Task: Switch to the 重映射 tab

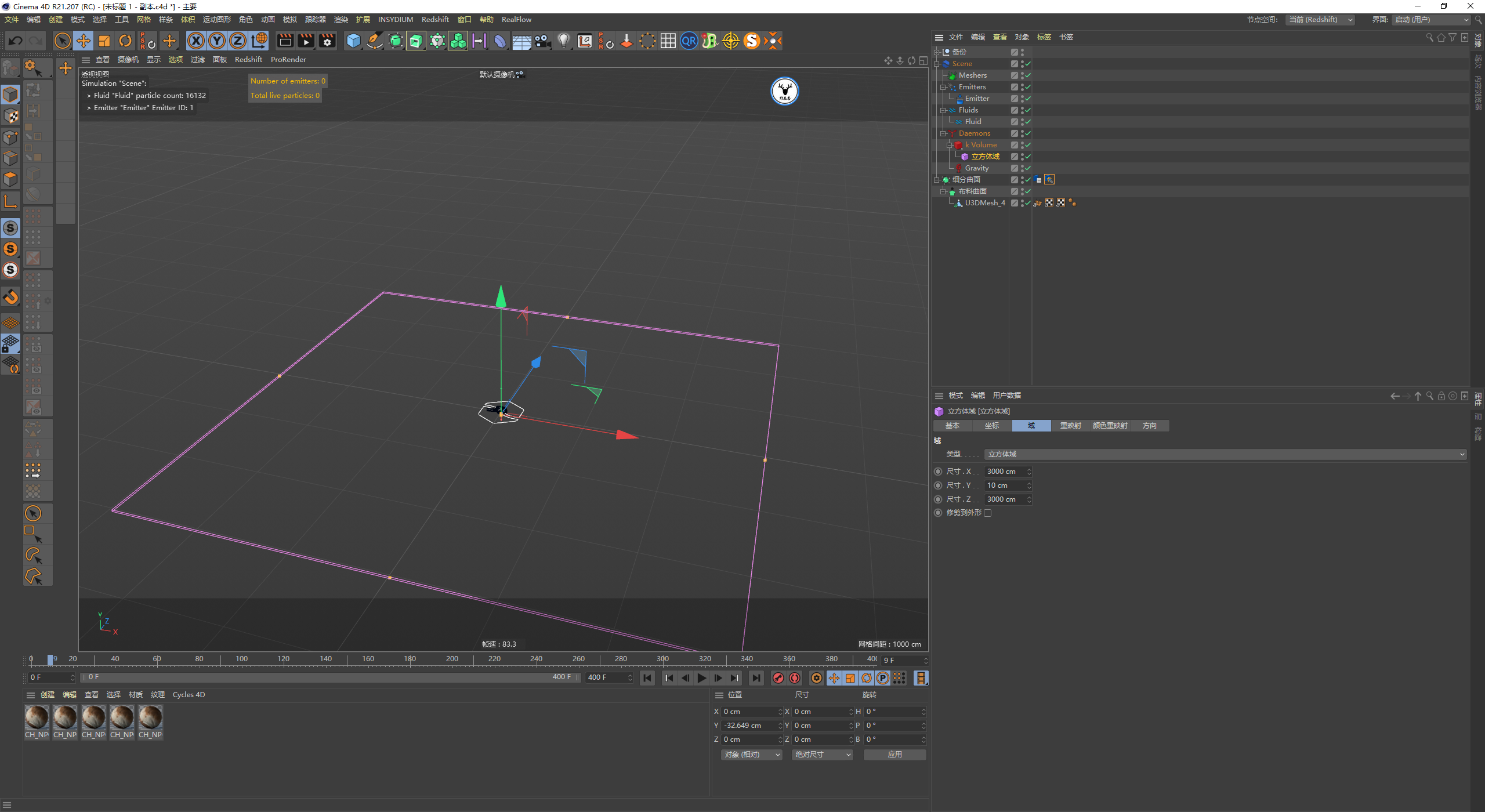Action: (1070, 426)
